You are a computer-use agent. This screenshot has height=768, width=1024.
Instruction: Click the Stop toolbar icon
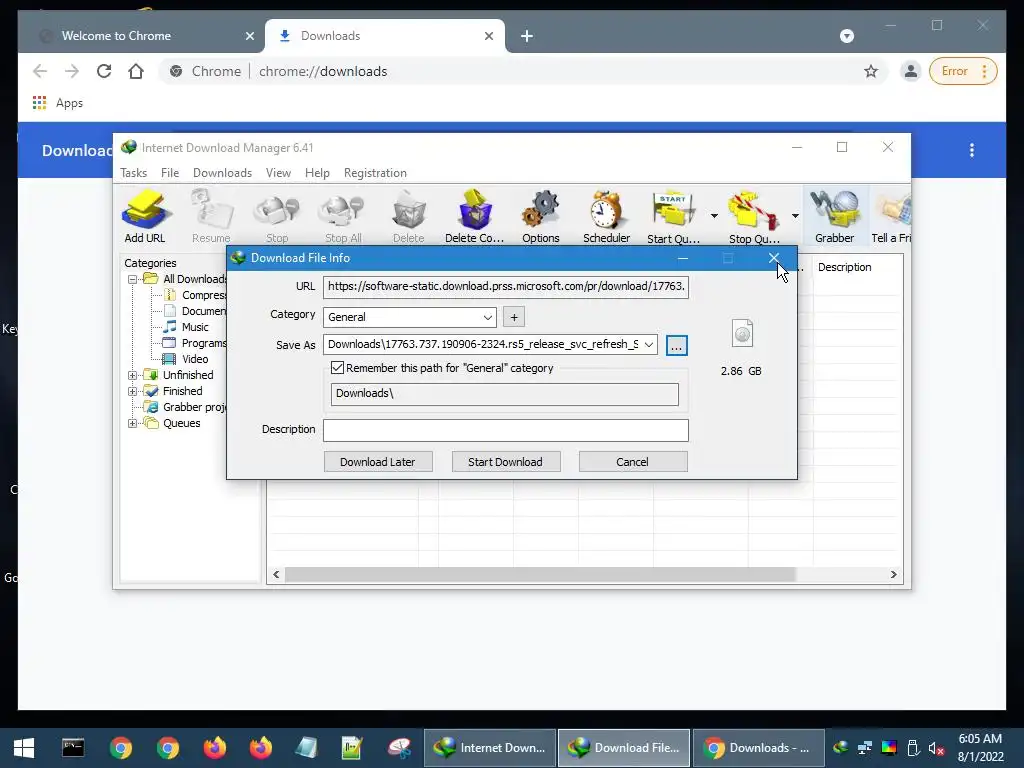tap(277, 216)
